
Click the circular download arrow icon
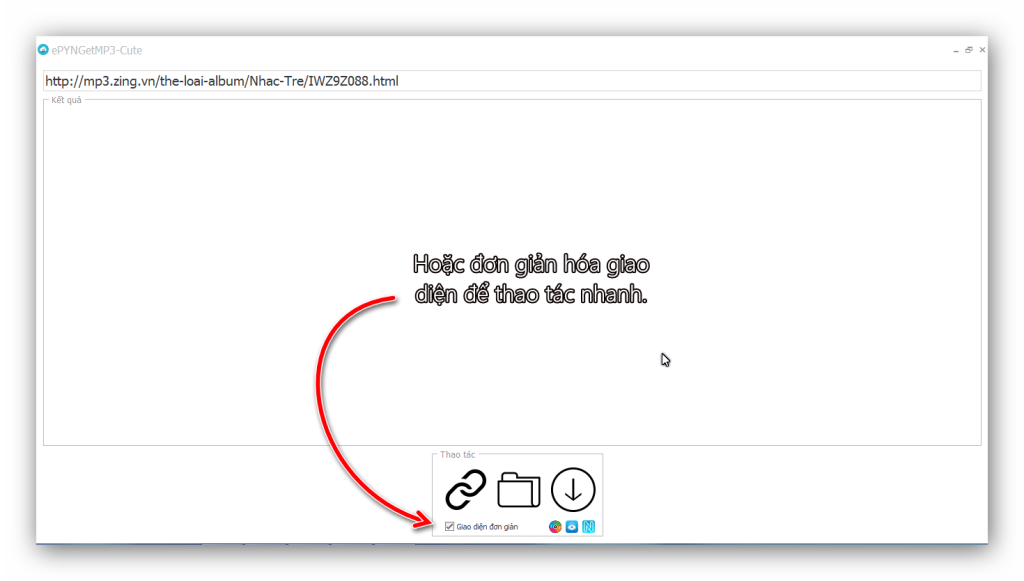click(573, 490)
